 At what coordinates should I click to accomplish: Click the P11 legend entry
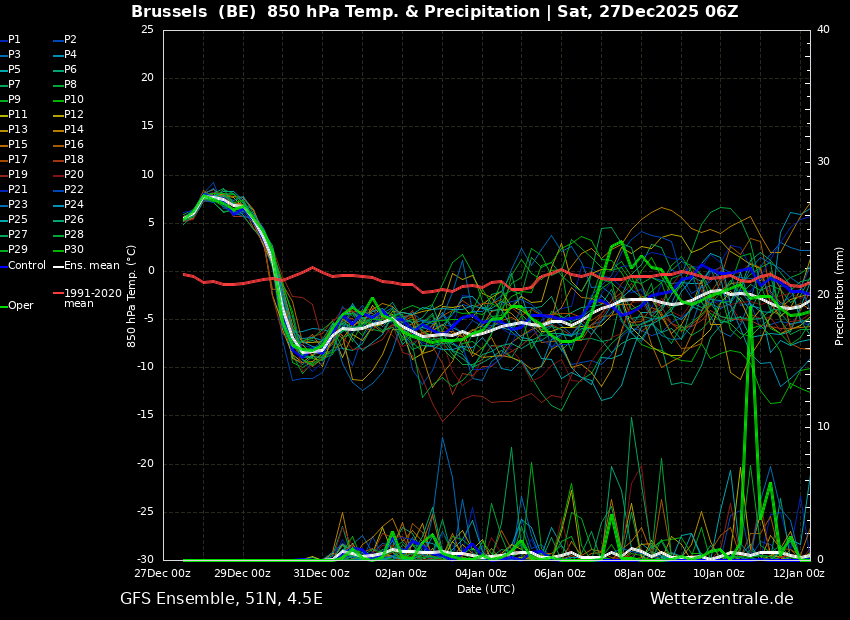14,114
